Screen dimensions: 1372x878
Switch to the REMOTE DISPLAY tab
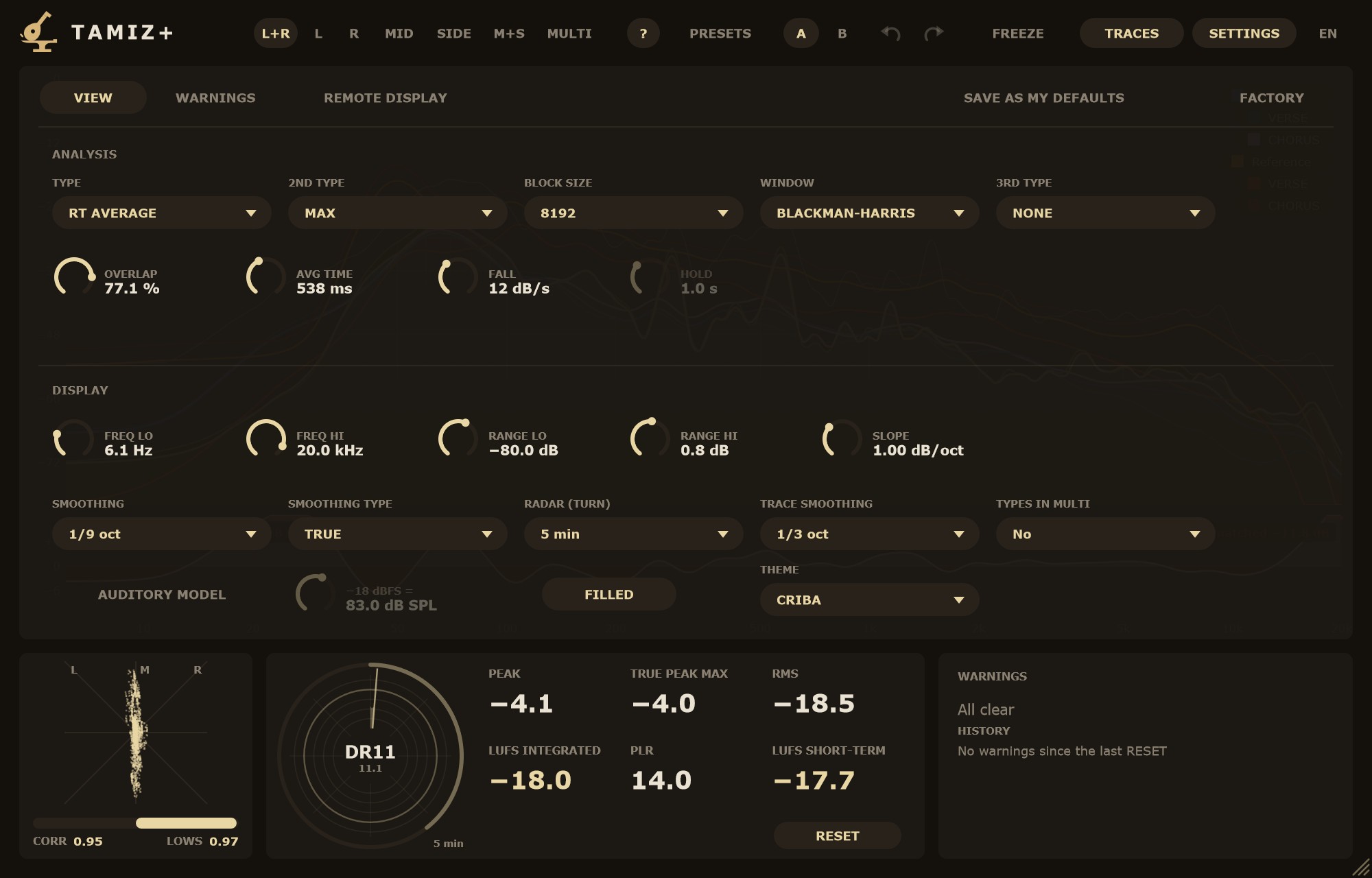click(386, 97)
